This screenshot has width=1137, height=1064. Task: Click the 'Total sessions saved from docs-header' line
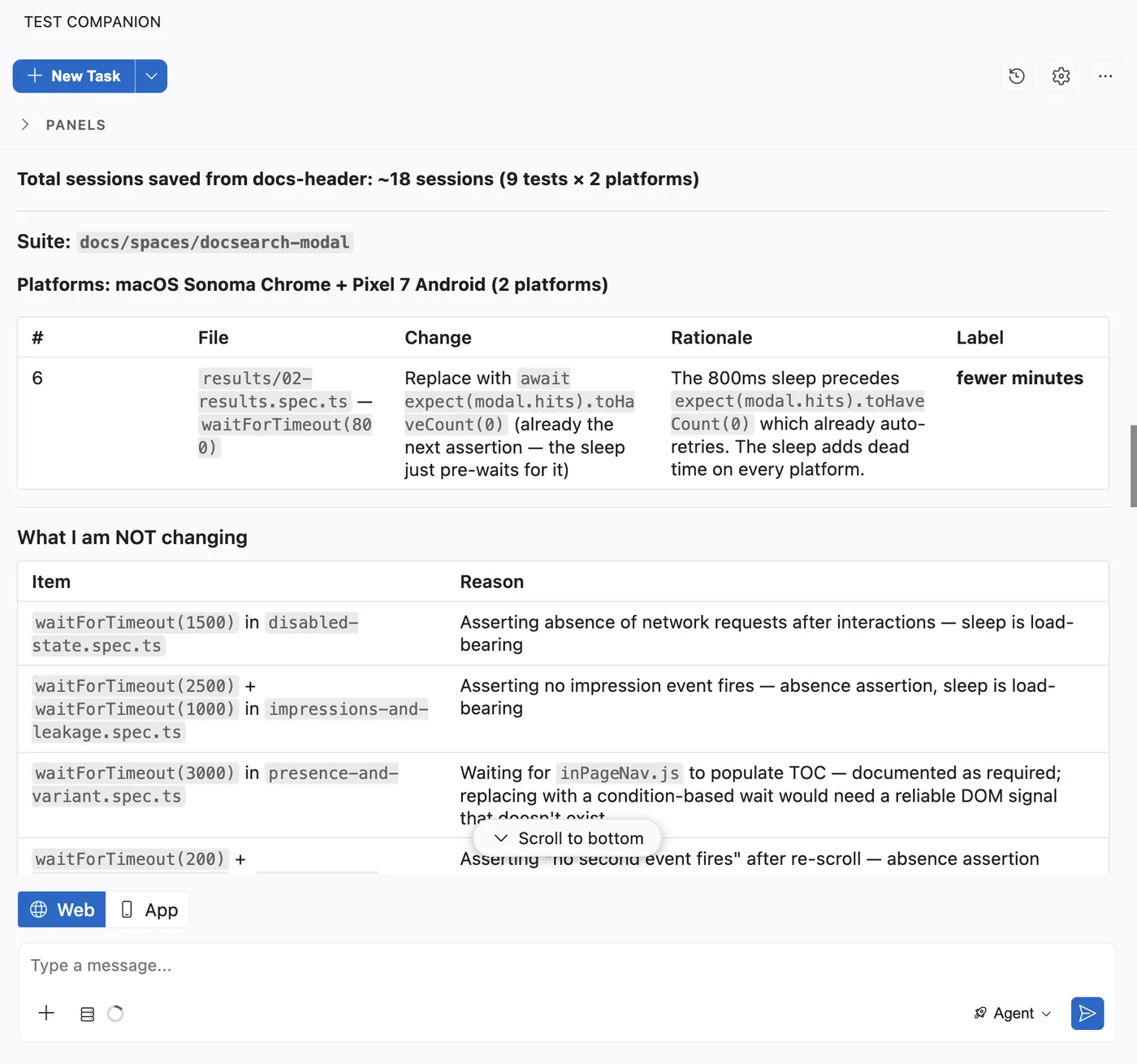pos(358,179)
